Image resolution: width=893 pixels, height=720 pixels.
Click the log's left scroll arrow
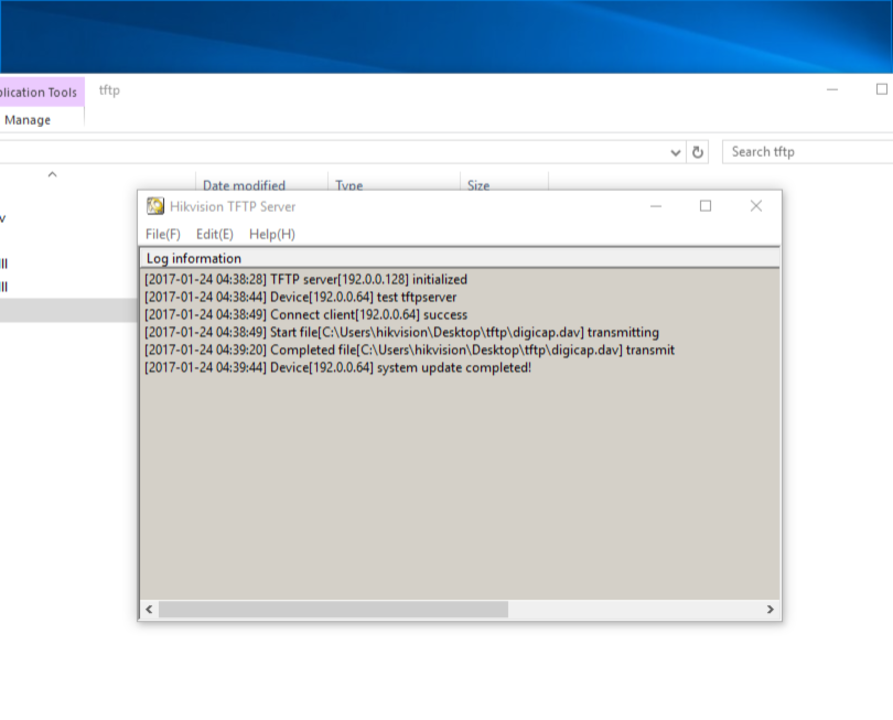point(149,609)
